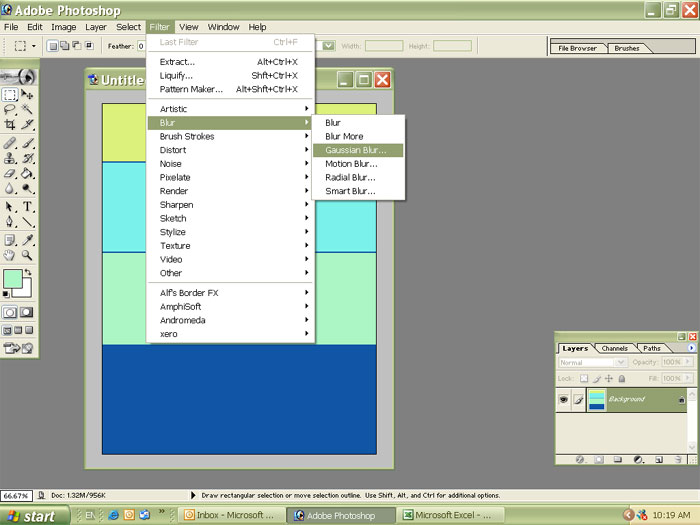Select the Eraser tool

[x=10, y=173]
